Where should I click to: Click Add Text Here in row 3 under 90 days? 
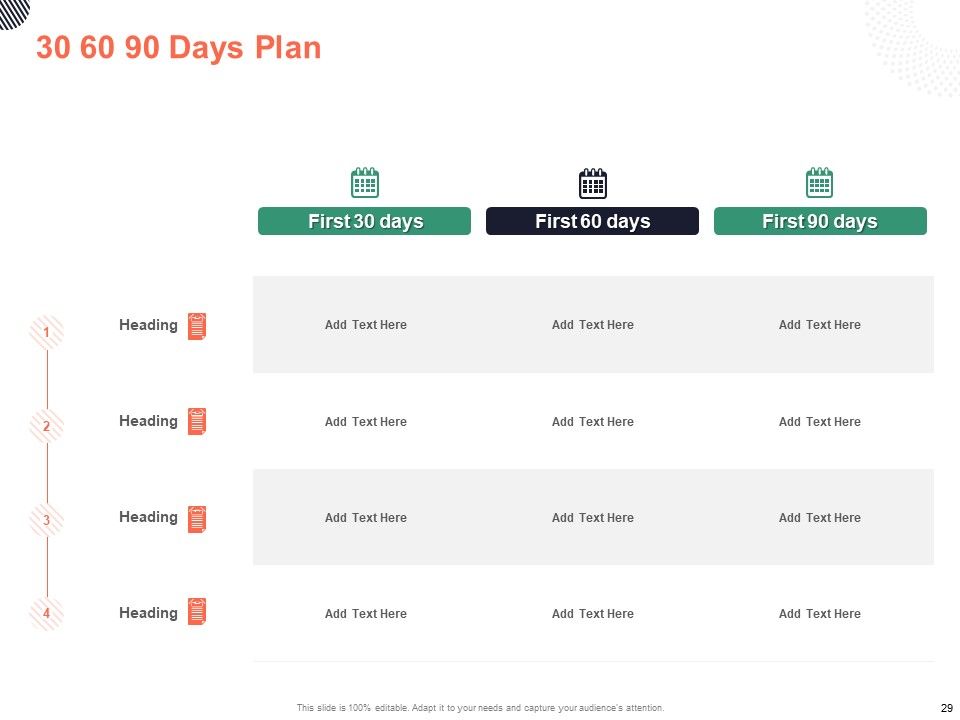pos(820,518)
